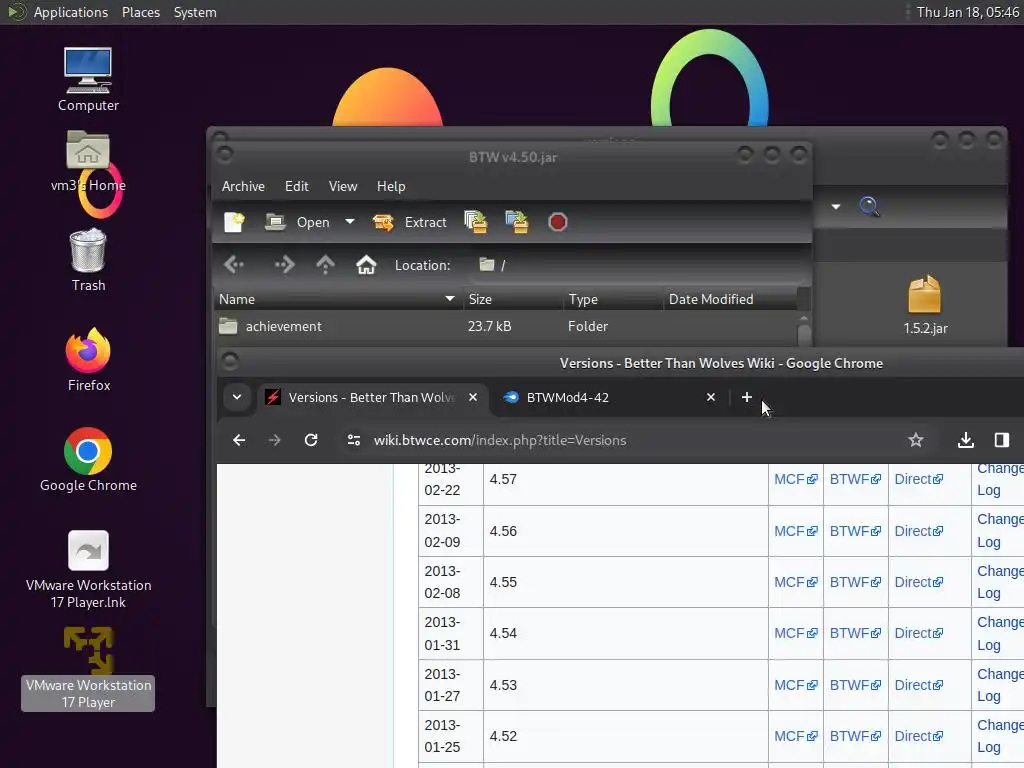Screen dimensions: 1024x768
Task: Click the Chrome back arrow
Action: 239,440
